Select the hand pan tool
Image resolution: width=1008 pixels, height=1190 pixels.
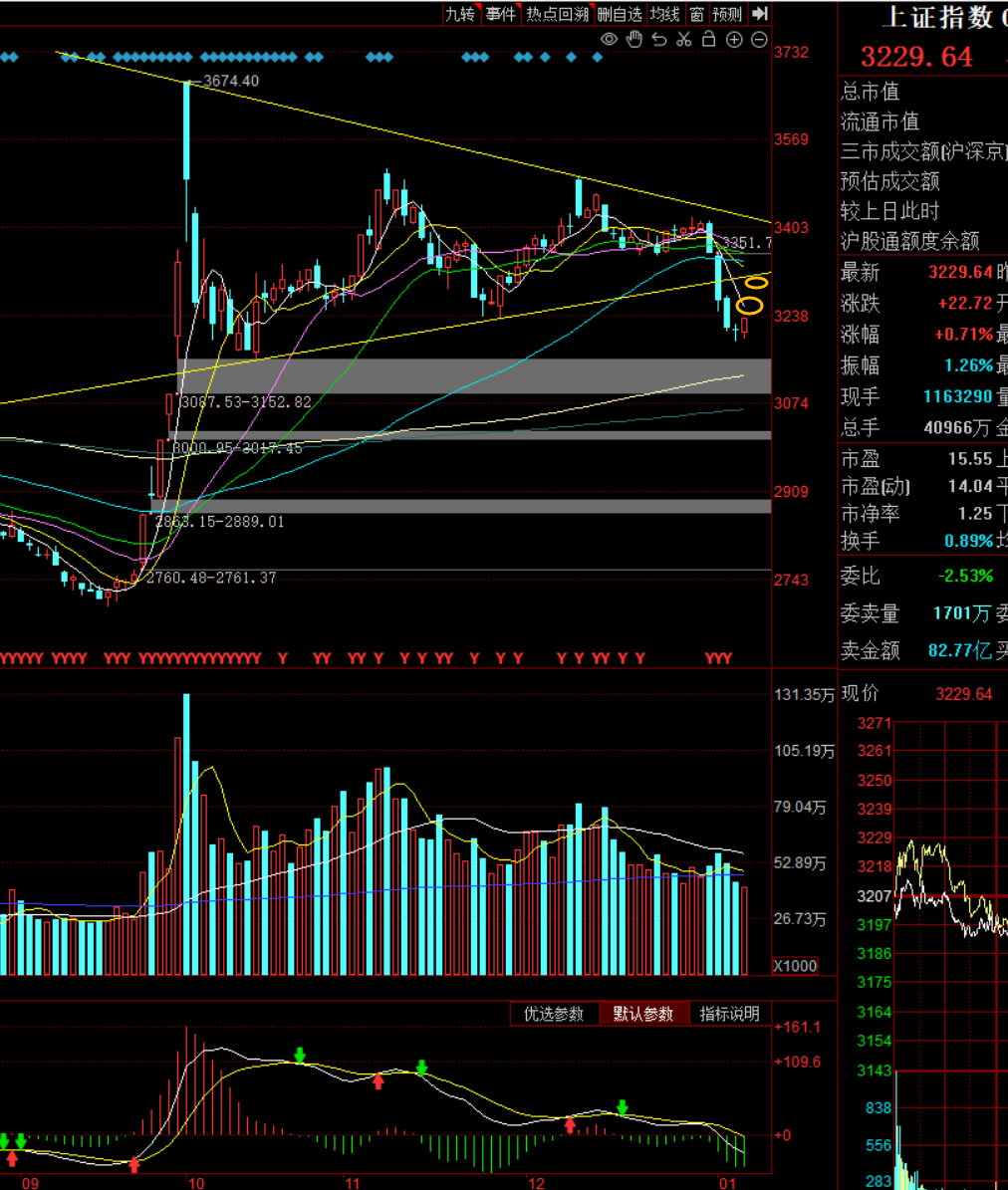pos(634,40)
